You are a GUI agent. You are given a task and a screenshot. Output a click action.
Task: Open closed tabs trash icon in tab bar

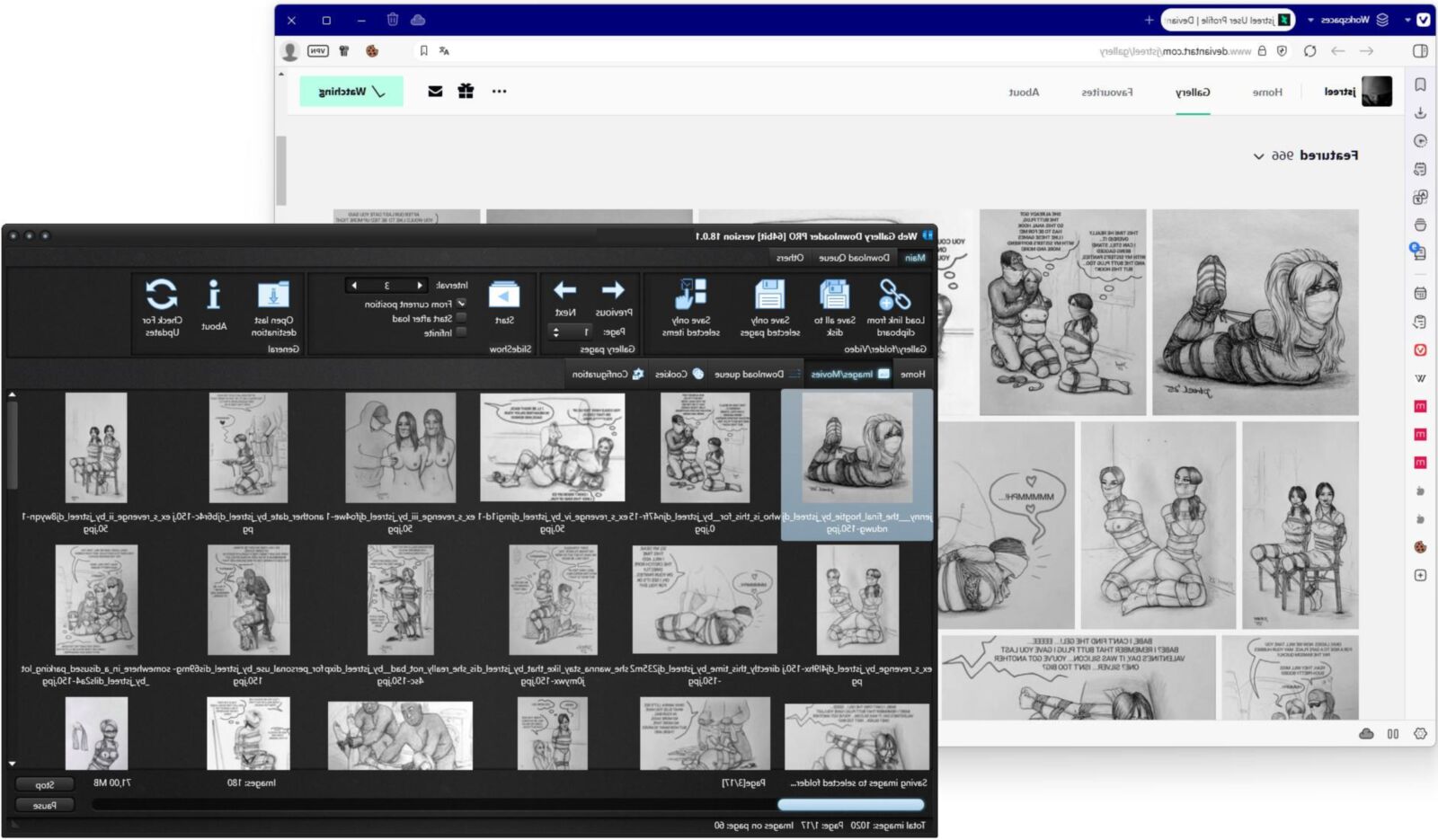pyautogui.click(x=393, y=20)
